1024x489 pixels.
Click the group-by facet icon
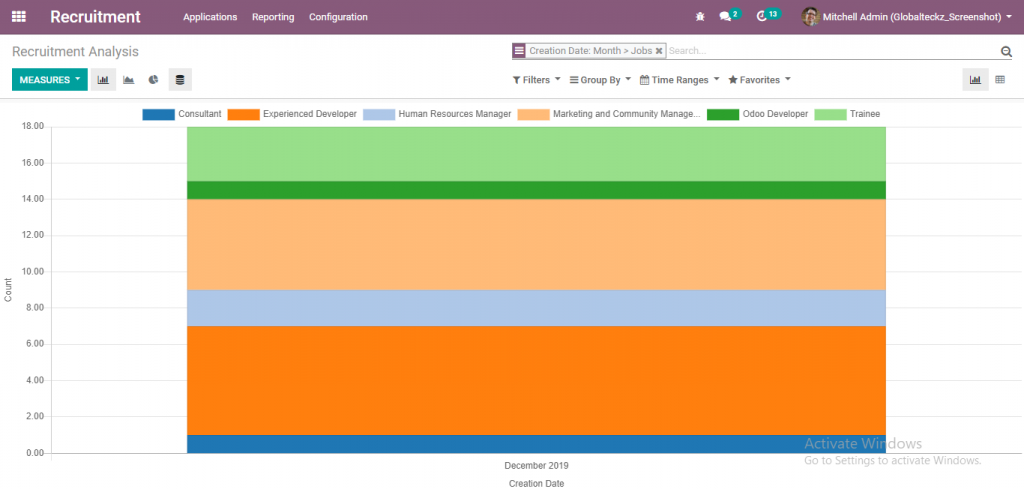[519, 50]
